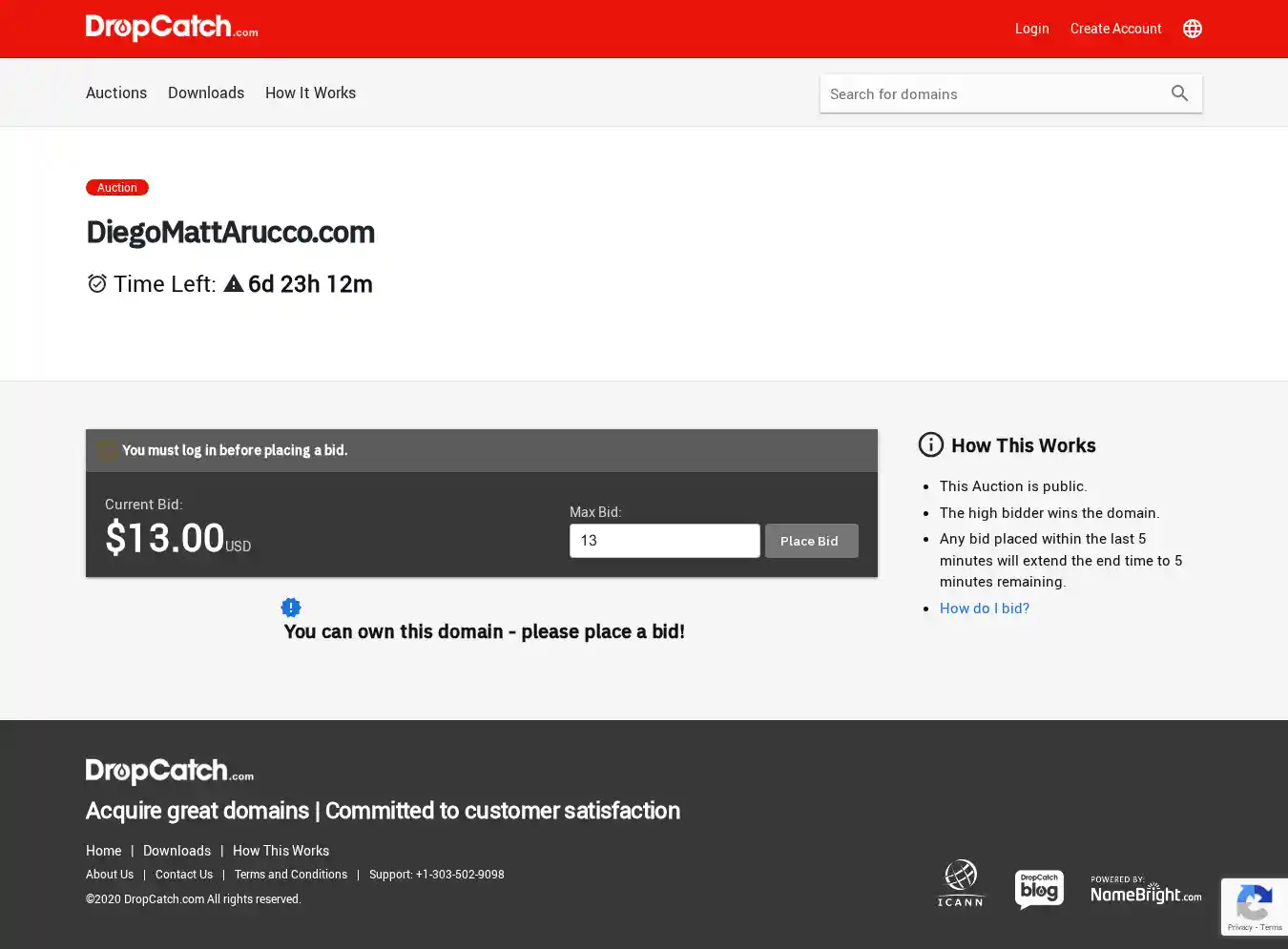Open the How do I bid? link

984,609
